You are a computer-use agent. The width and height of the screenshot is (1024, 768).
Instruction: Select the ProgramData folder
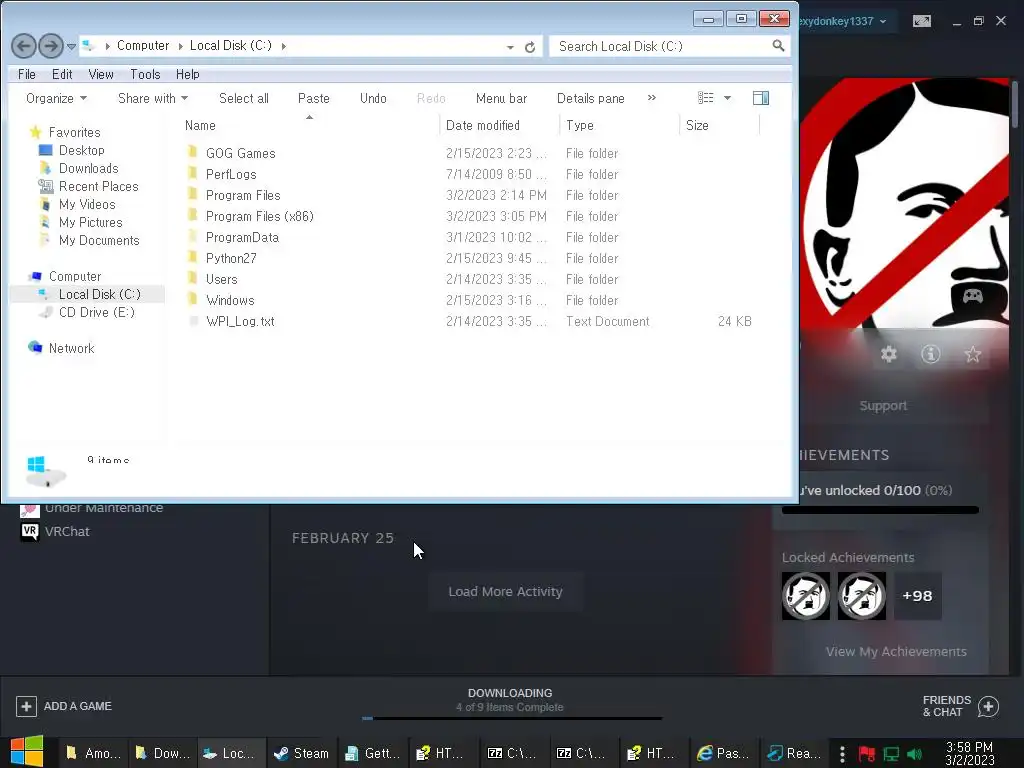point(242,237)
